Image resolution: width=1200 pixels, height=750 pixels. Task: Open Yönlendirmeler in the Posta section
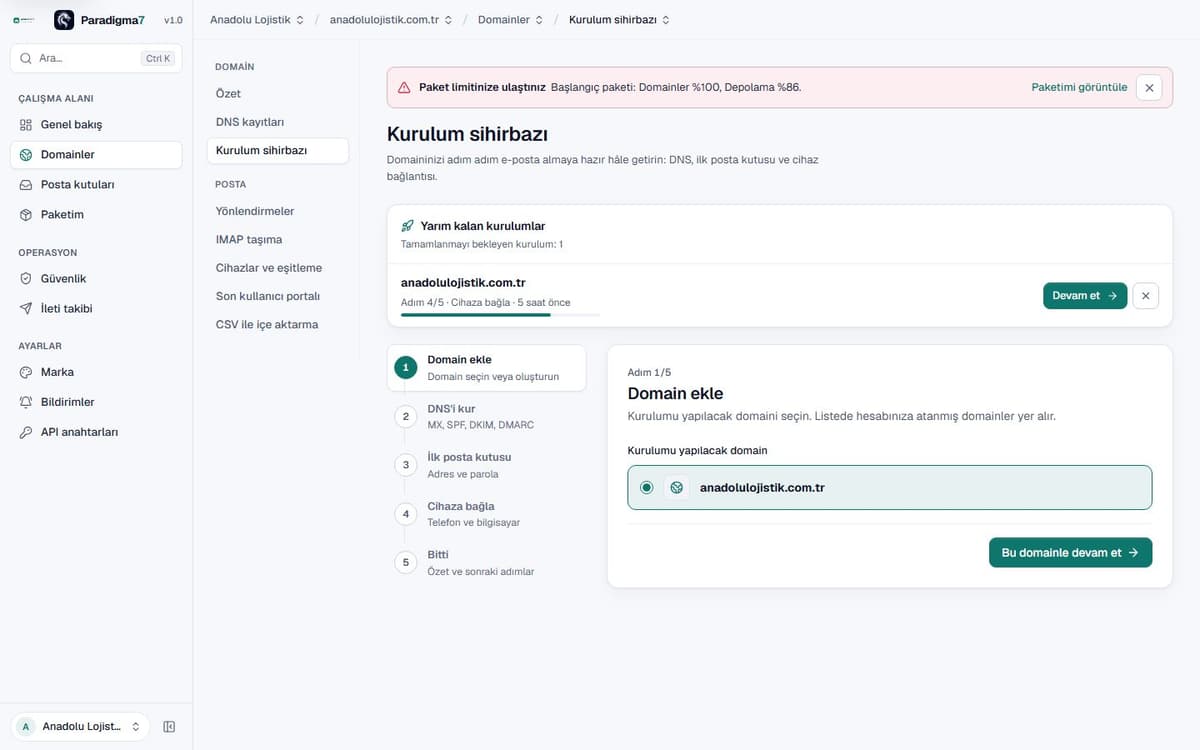click(x=278, y=211)
